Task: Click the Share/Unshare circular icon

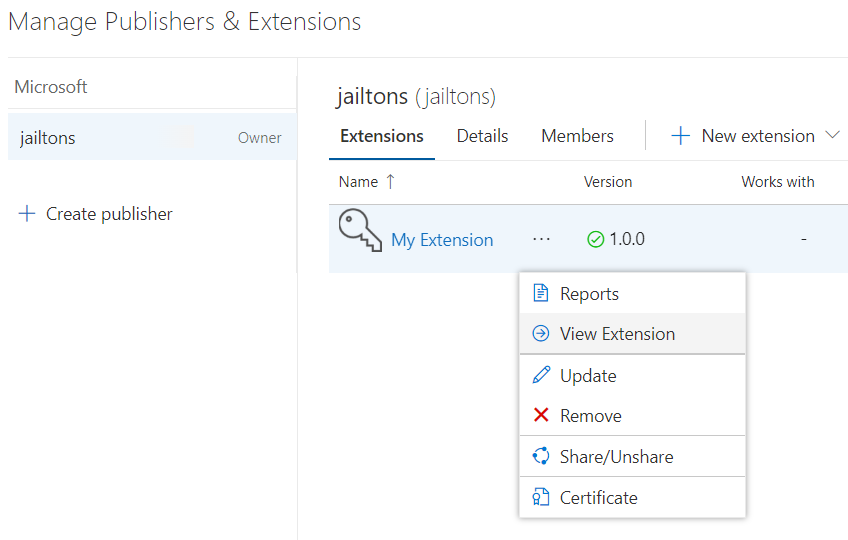Action: coord(541,456)
